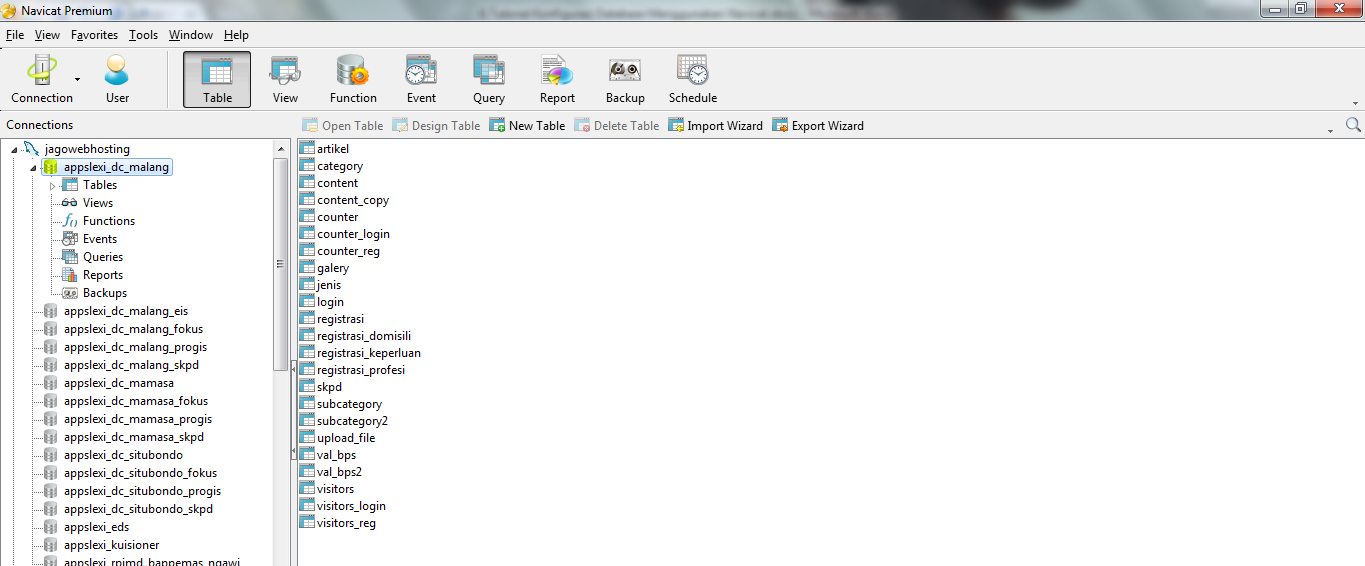The width and height of the screenshot is (1365, 566).
Task: Open the Query object icon
Action: point(489,79)
